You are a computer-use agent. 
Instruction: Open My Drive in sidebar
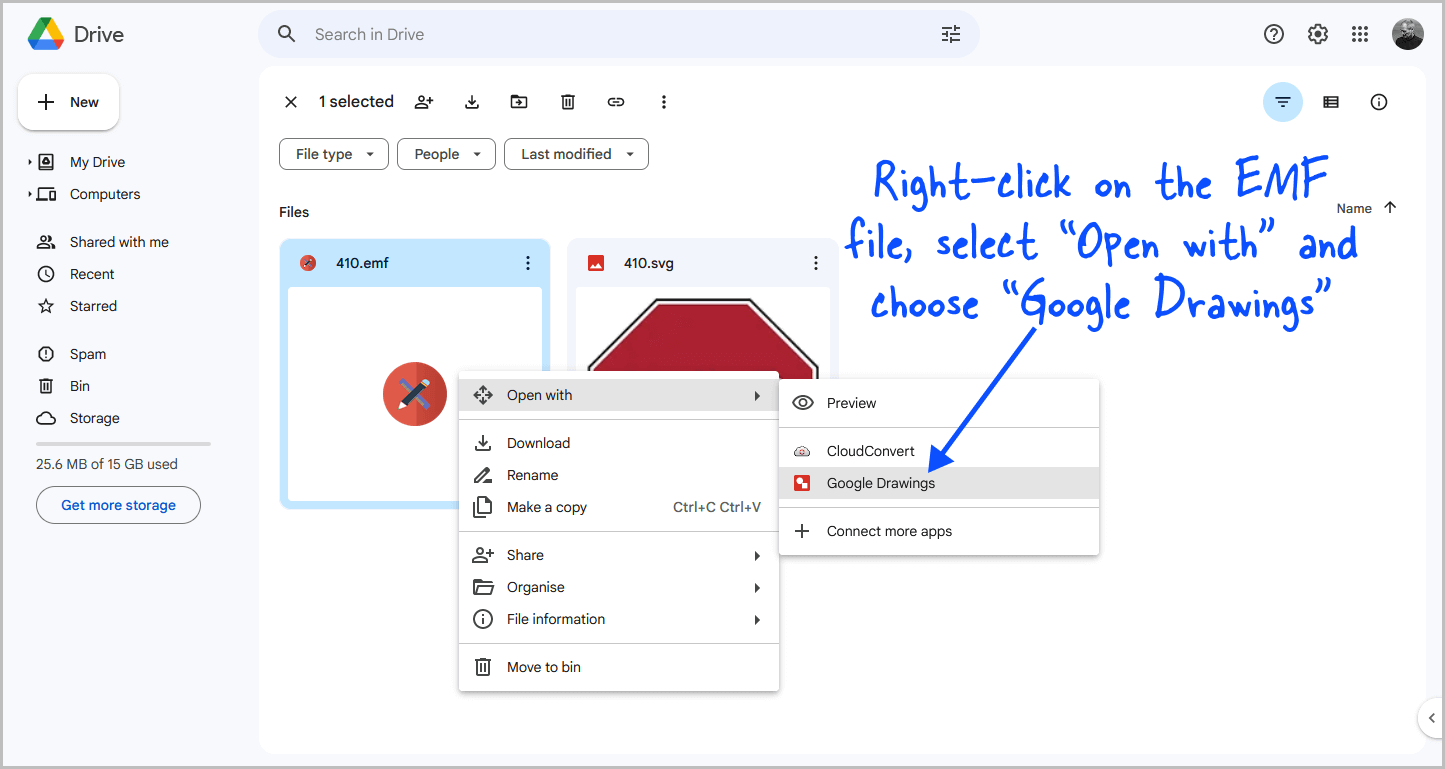(97, 162)
